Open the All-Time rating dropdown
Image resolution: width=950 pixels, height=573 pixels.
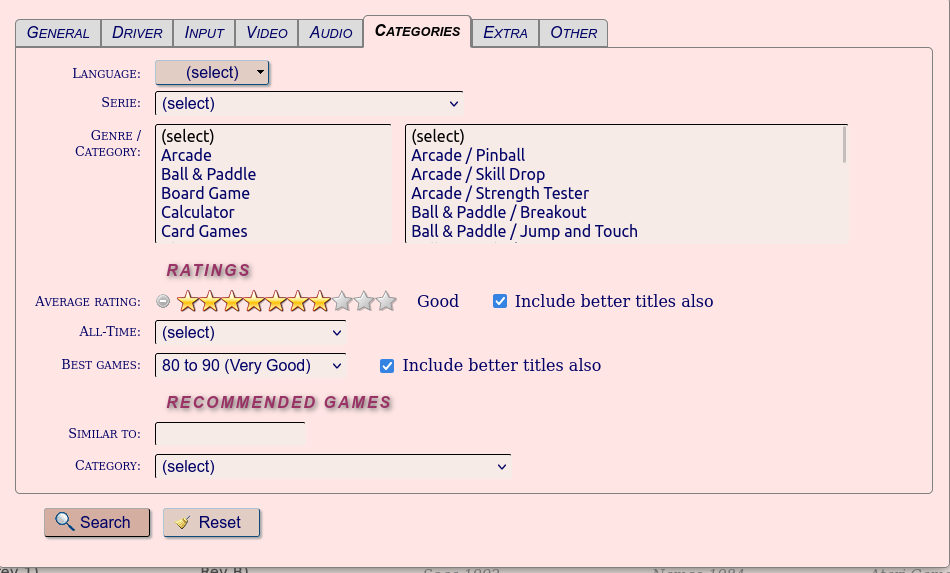point(250,333)
